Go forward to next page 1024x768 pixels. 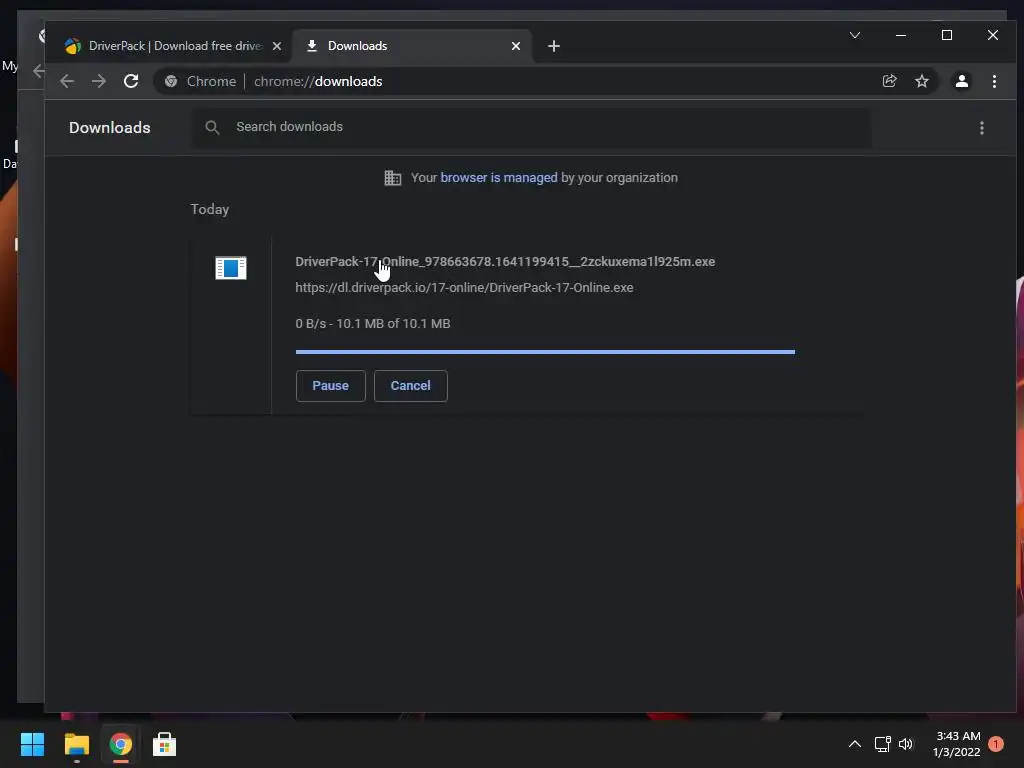[99, 81]
